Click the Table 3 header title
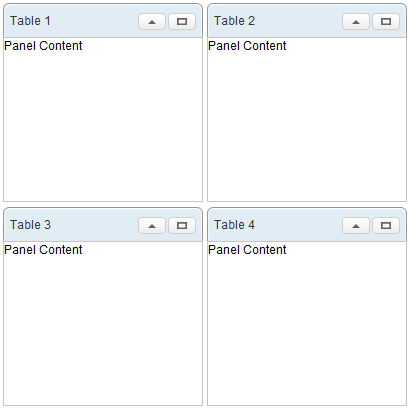The height and width of the screenshot is (409, 410). (30, 225)
